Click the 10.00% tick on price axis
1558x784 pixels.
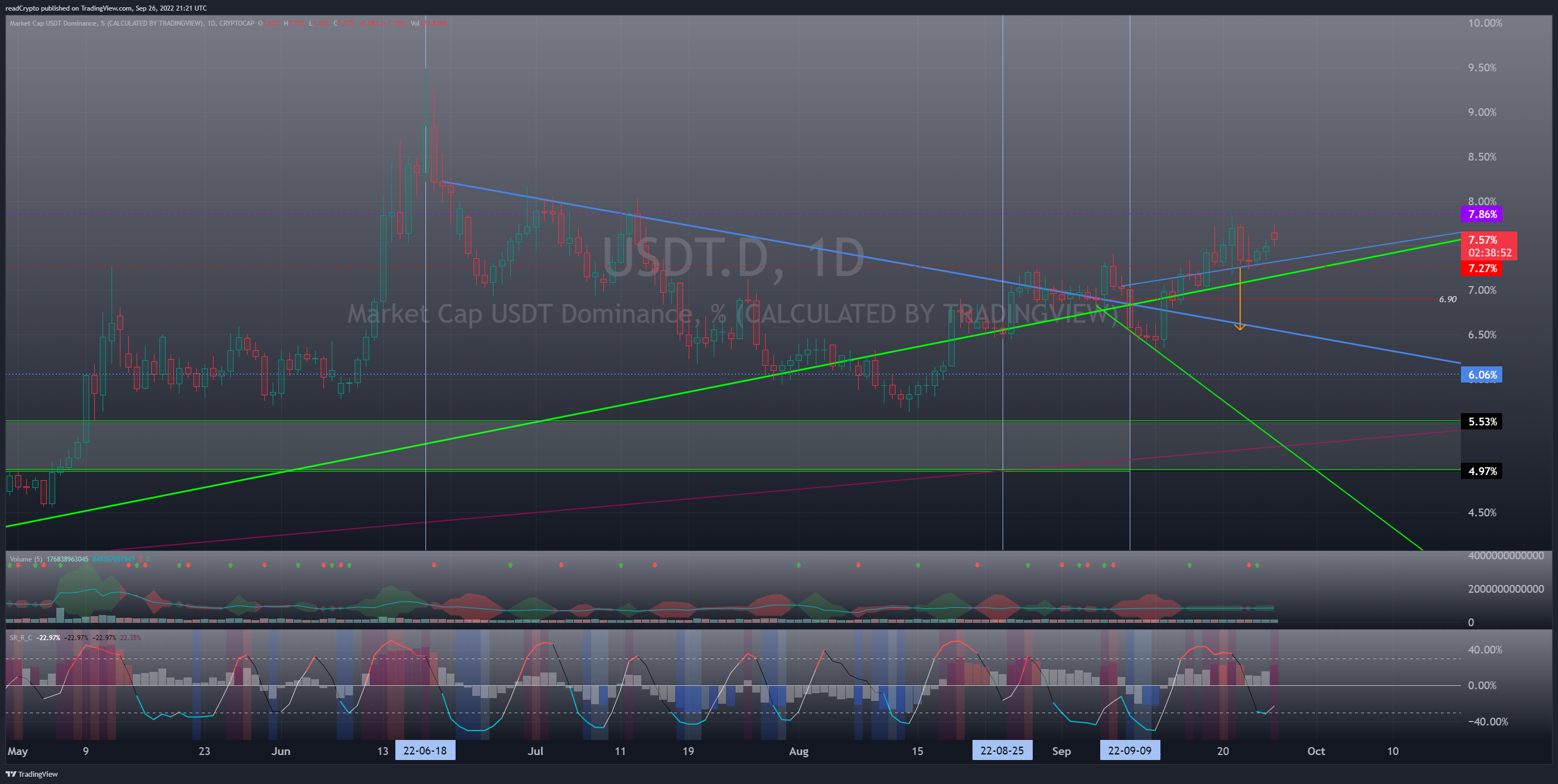click(x=1485, y=23)
